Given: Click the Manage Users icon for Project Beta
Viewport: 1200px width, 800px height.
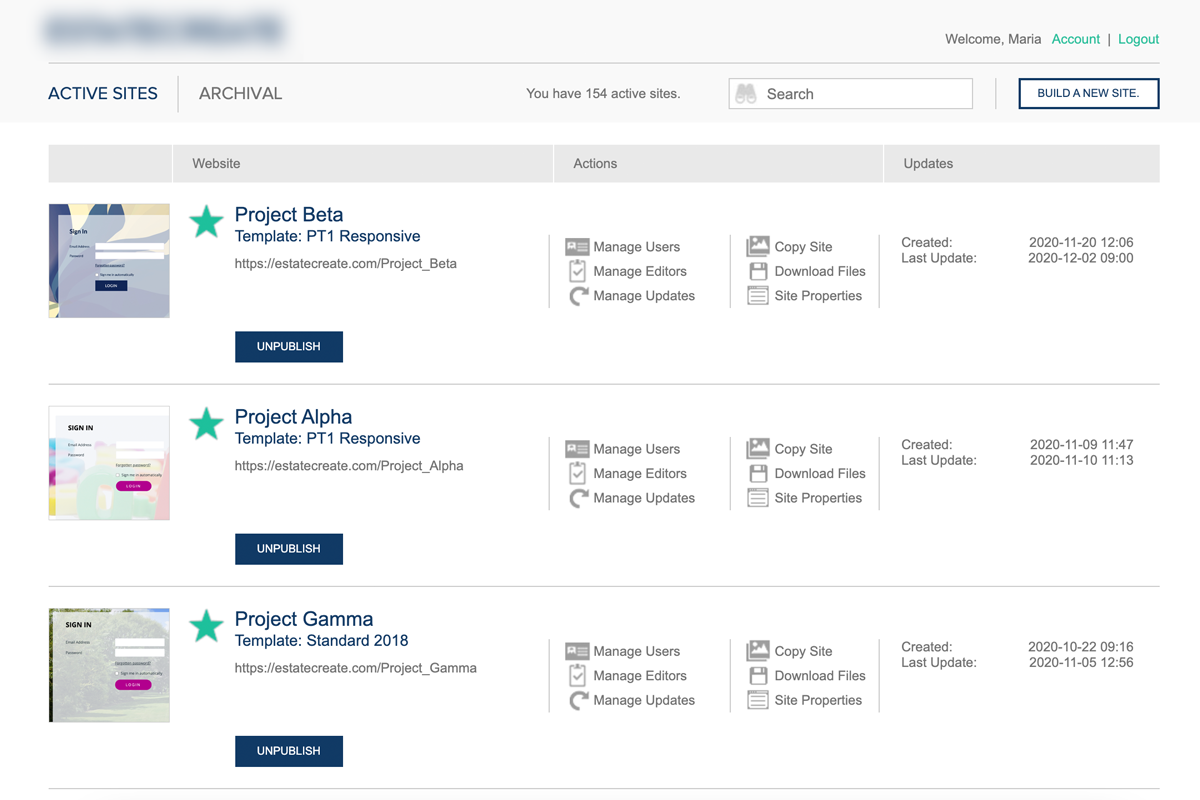Looking at the screenshot, I should coord(577,247).
